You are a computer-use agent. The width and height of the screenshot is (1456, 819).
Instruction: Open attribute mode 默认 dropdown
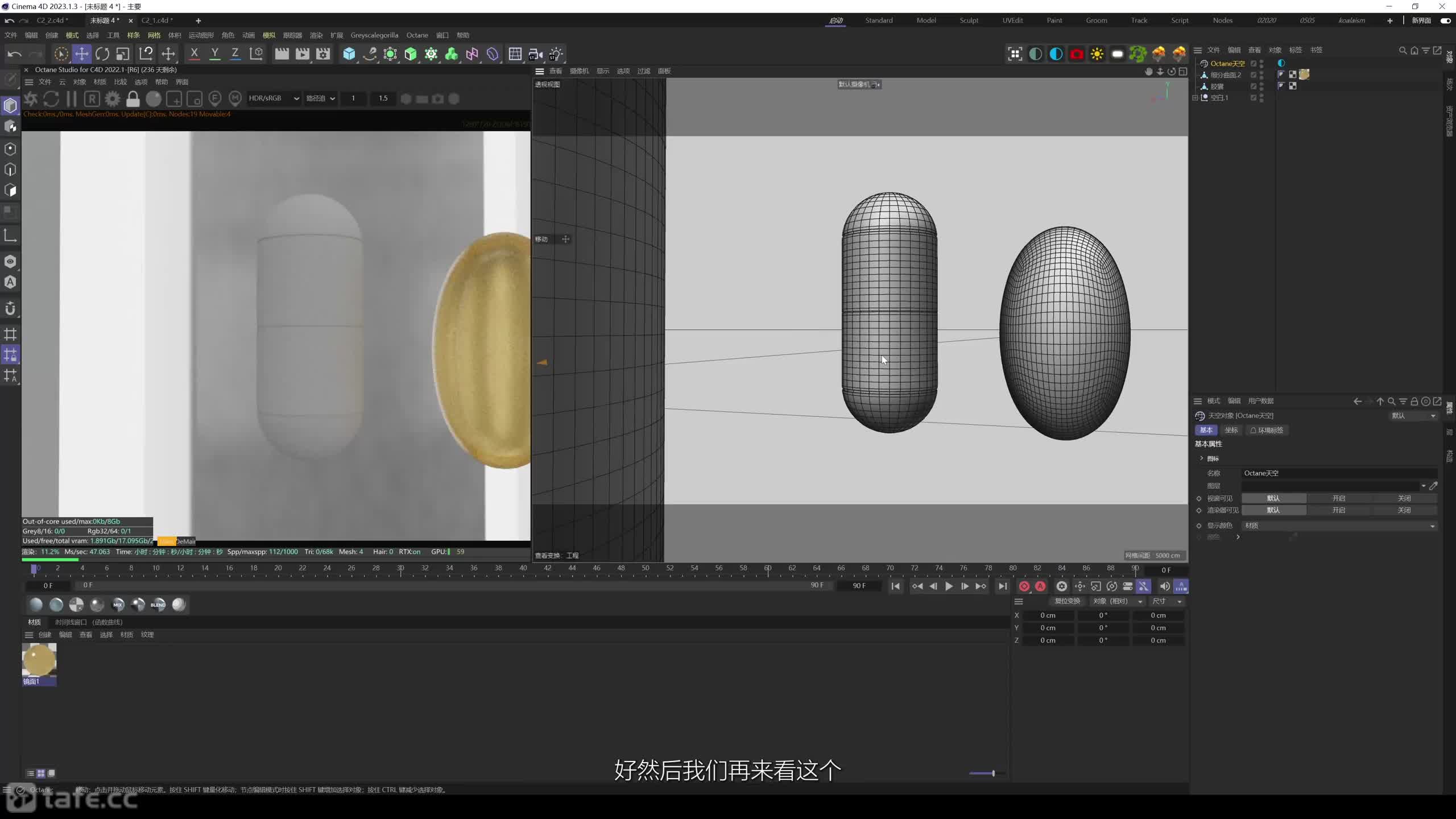(x=1413, y=416)
